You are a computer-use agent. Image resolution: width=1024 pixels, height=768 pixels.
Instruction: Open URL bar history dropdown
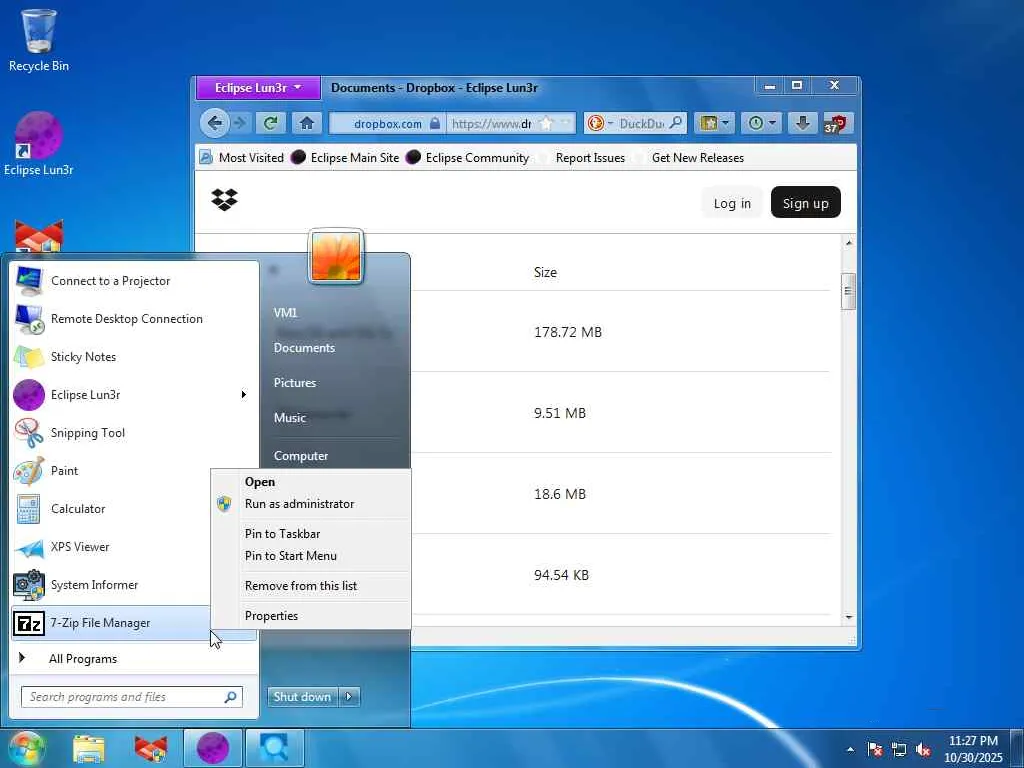(565, 123)
